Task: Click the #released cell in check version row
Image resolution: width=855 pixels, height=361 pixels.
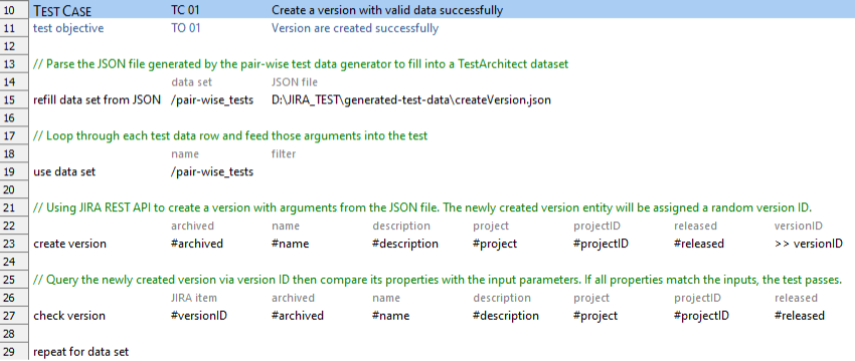Action: [x=799, y=316]
